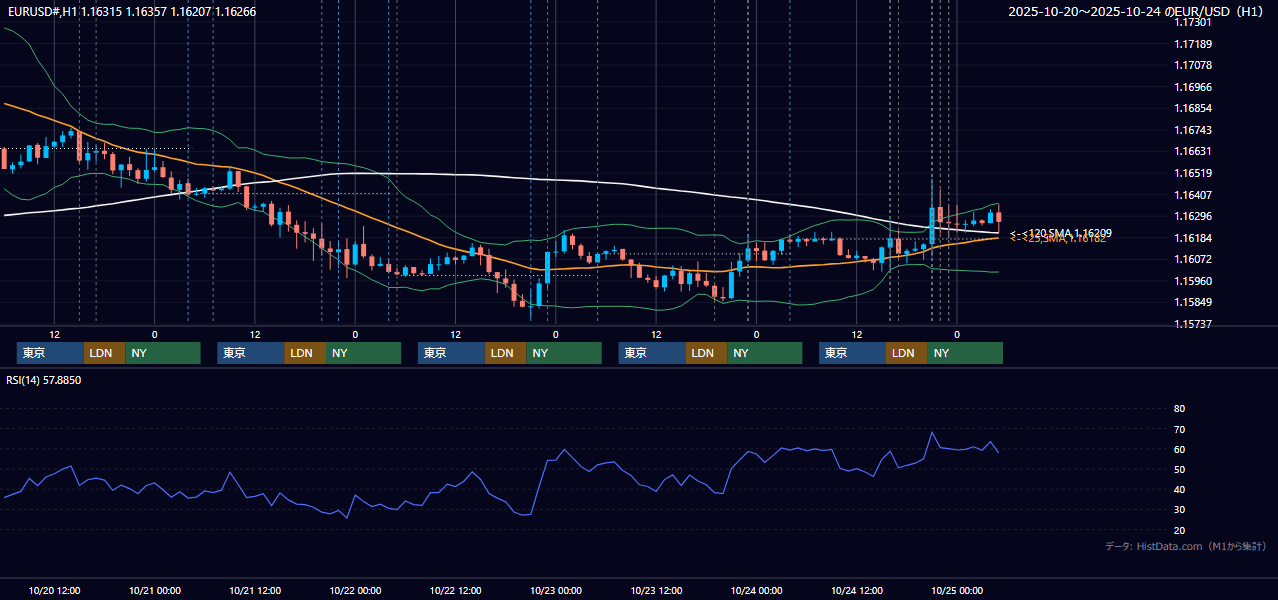
Task: Click the 10/23 12:00 date label
Action: [656, 590]
